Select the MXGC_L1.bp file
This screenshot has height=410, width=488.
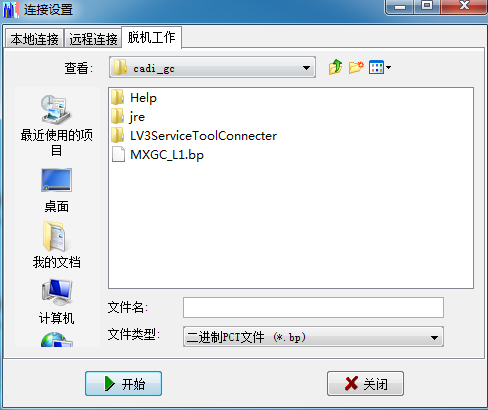[157, 155]
